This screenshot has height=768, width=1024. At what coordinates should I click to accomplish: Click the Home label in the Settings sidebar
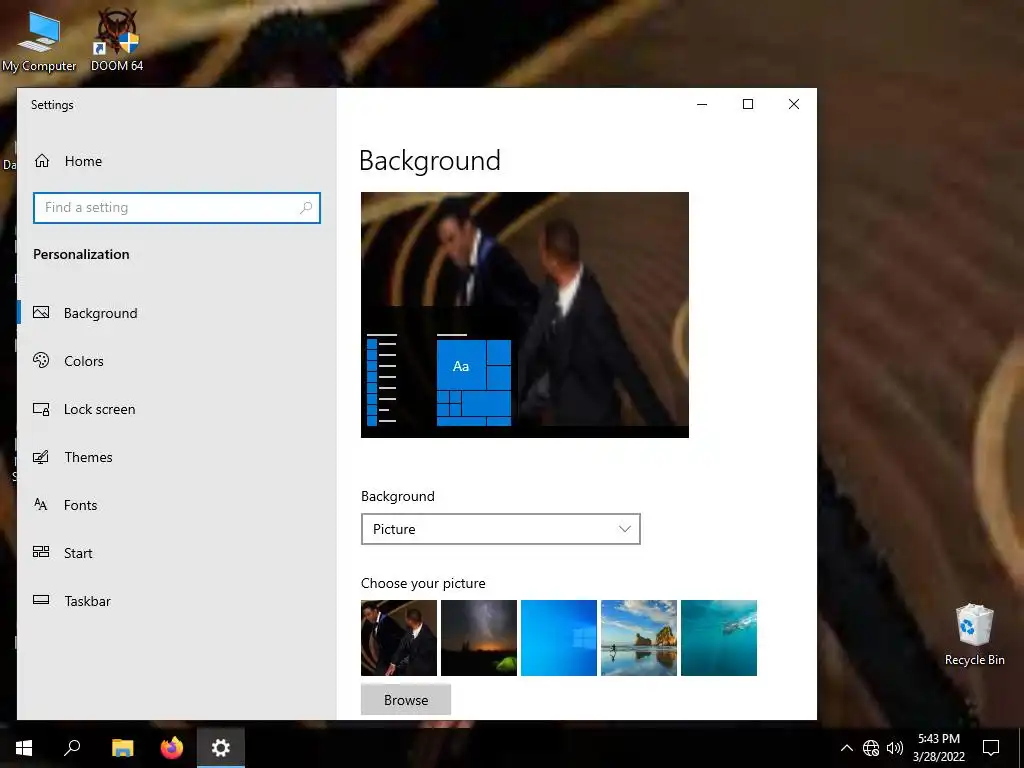click(83, 161)
